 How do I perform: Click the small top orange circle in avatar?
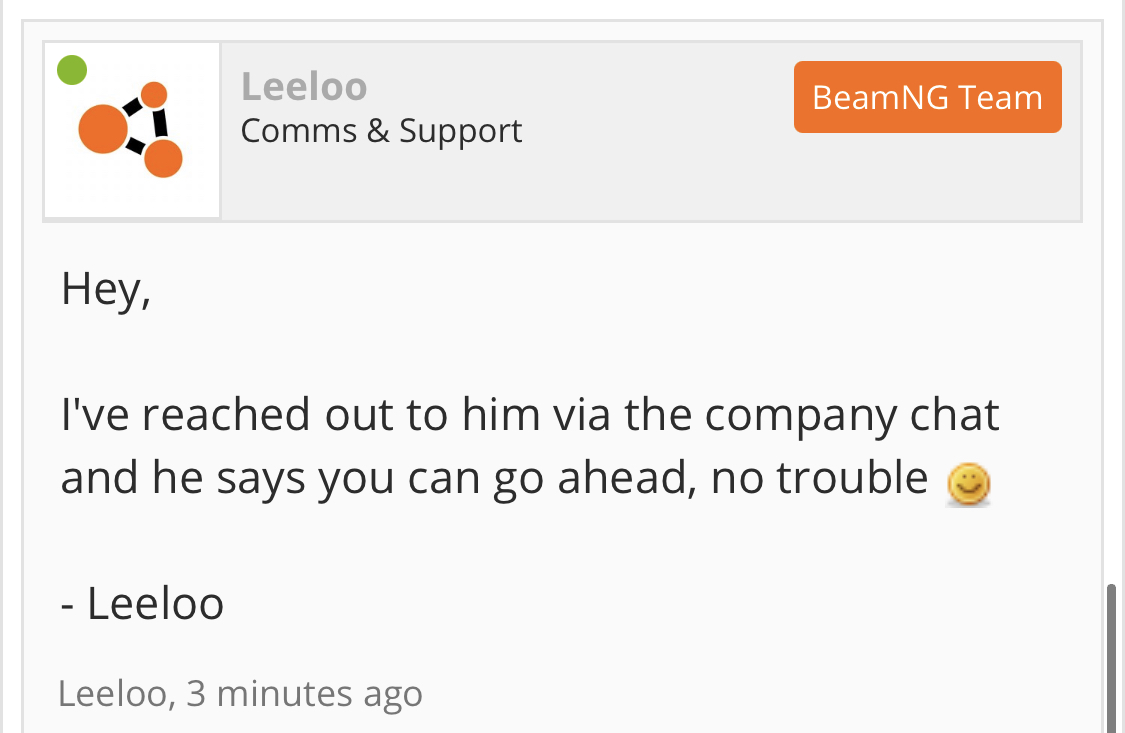point(154,94)
